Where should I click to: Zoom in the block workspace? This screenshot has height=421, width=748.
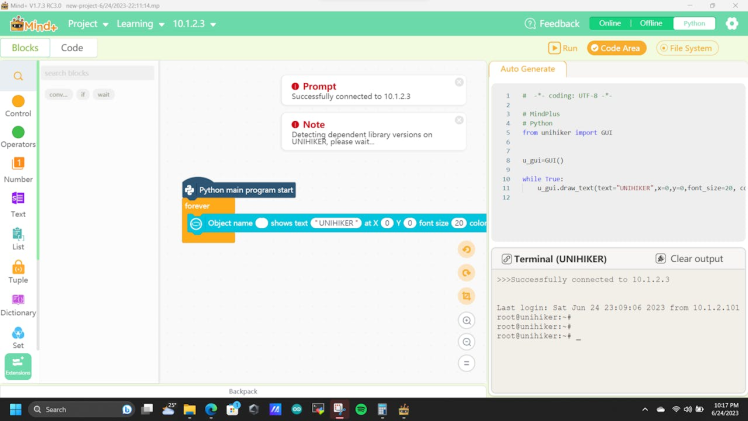coord(467,320)
